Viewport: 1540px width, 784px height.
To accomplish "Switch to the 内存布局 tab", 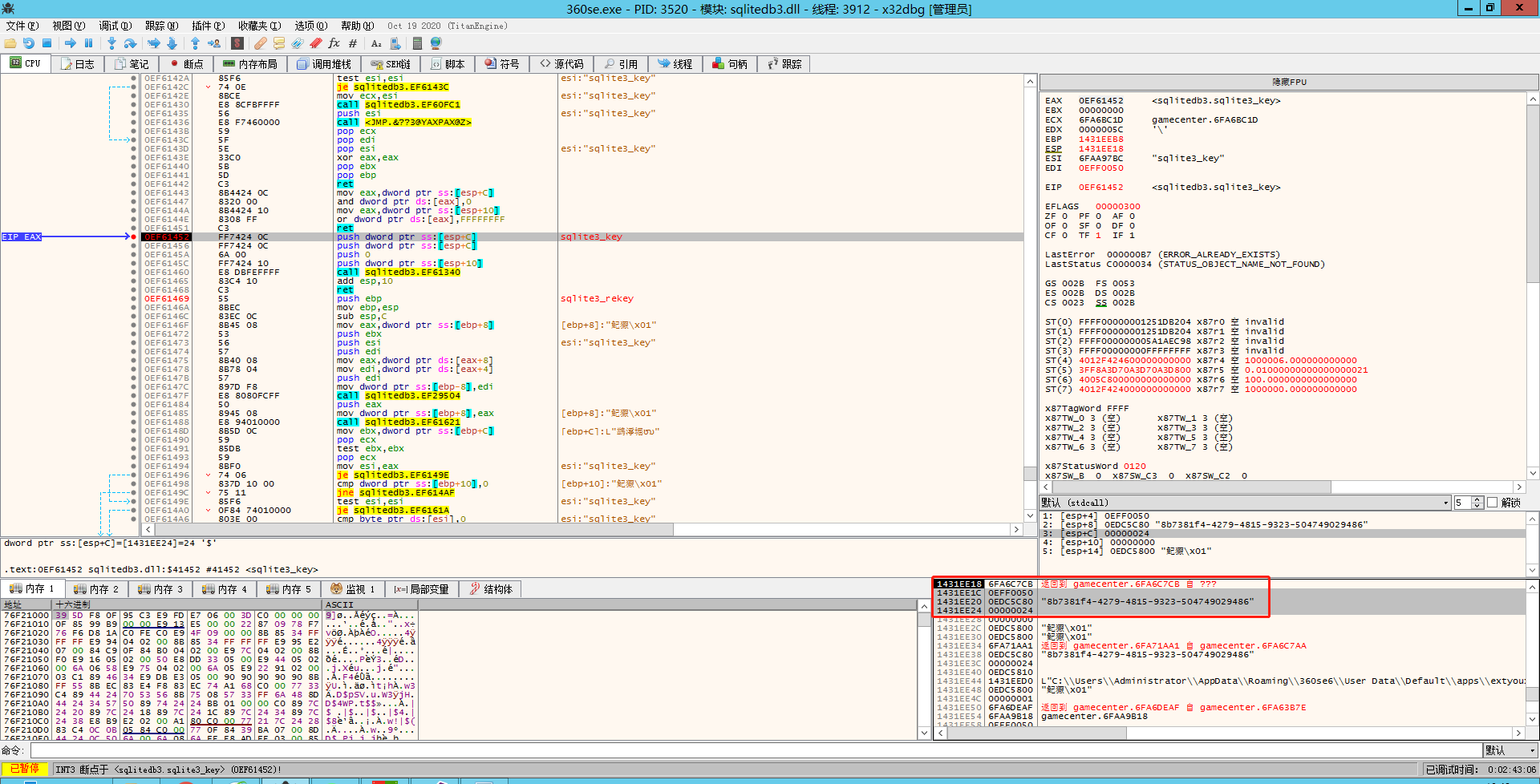I will point(250,63).
